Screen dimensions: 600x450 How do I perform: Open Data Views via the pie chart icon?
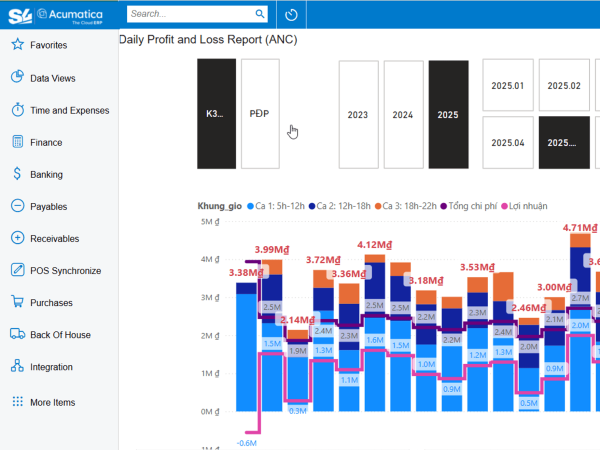click(18, 77)
